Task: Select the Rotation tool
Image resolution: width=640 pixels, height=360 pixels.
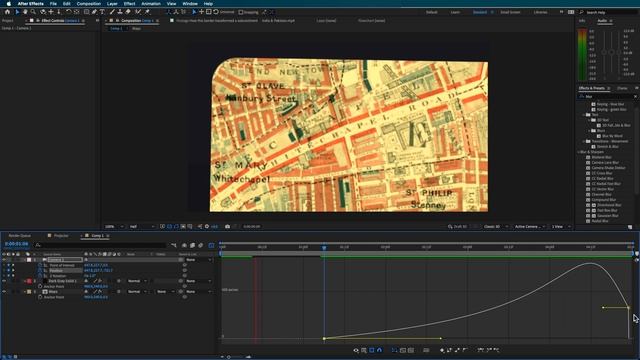Action: (x=69, y=12)
